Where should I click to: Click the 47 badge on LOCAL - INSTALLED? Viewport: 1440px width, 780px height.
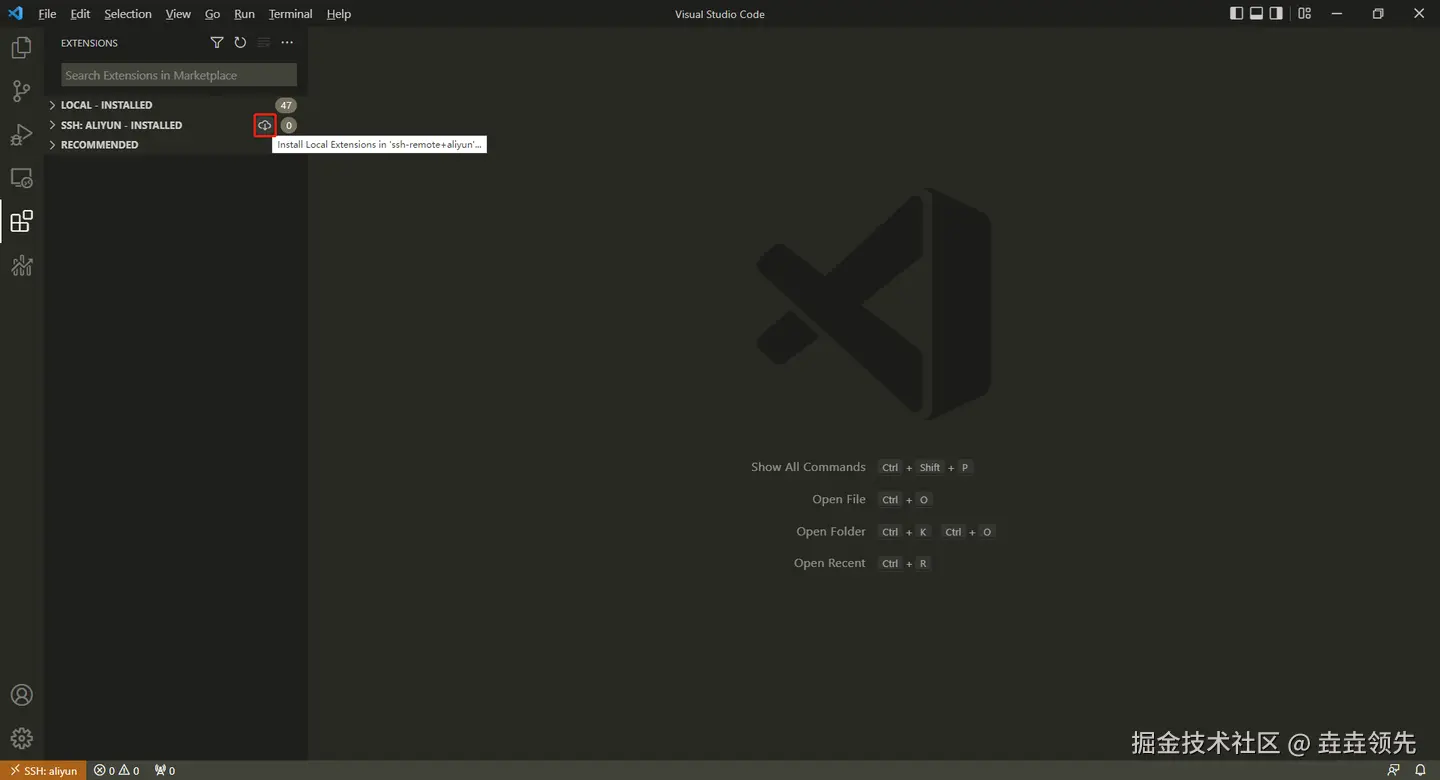(x=286, y=105)
